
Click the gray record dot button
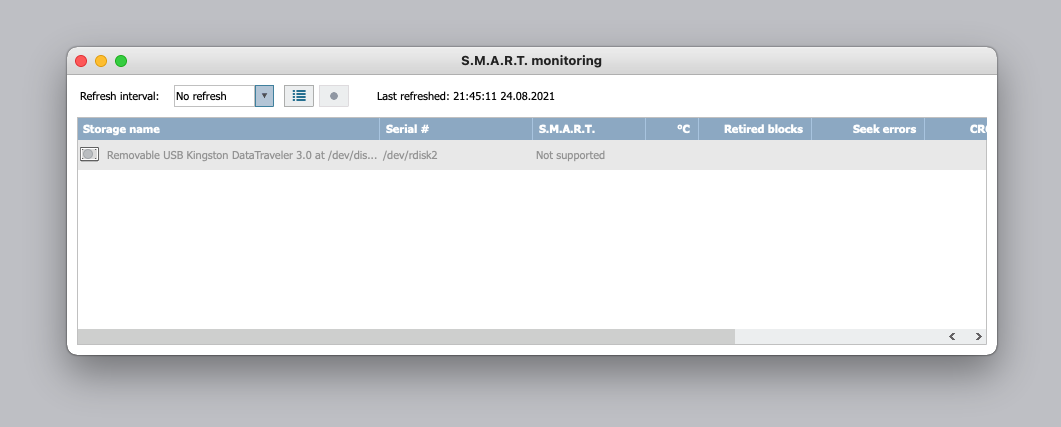tap(334, 96)
